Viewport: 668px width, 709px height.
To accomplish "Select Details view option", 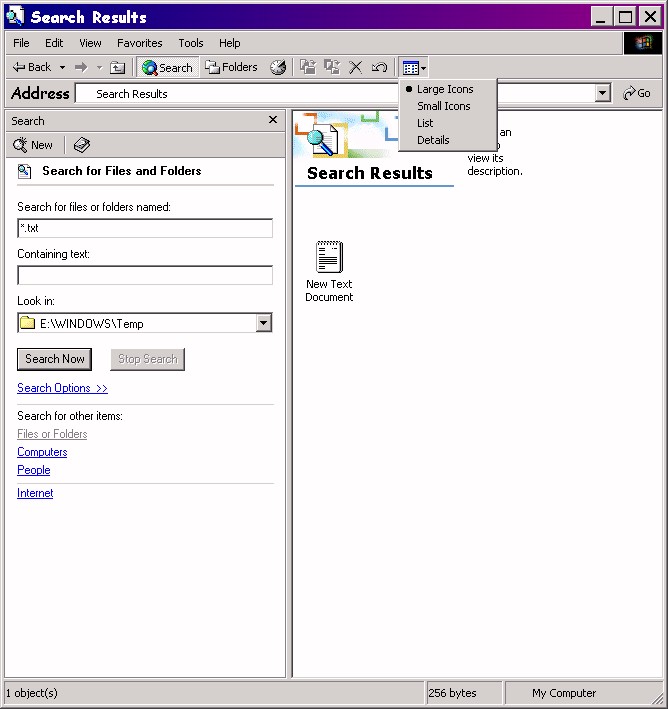I will (433, 140).
